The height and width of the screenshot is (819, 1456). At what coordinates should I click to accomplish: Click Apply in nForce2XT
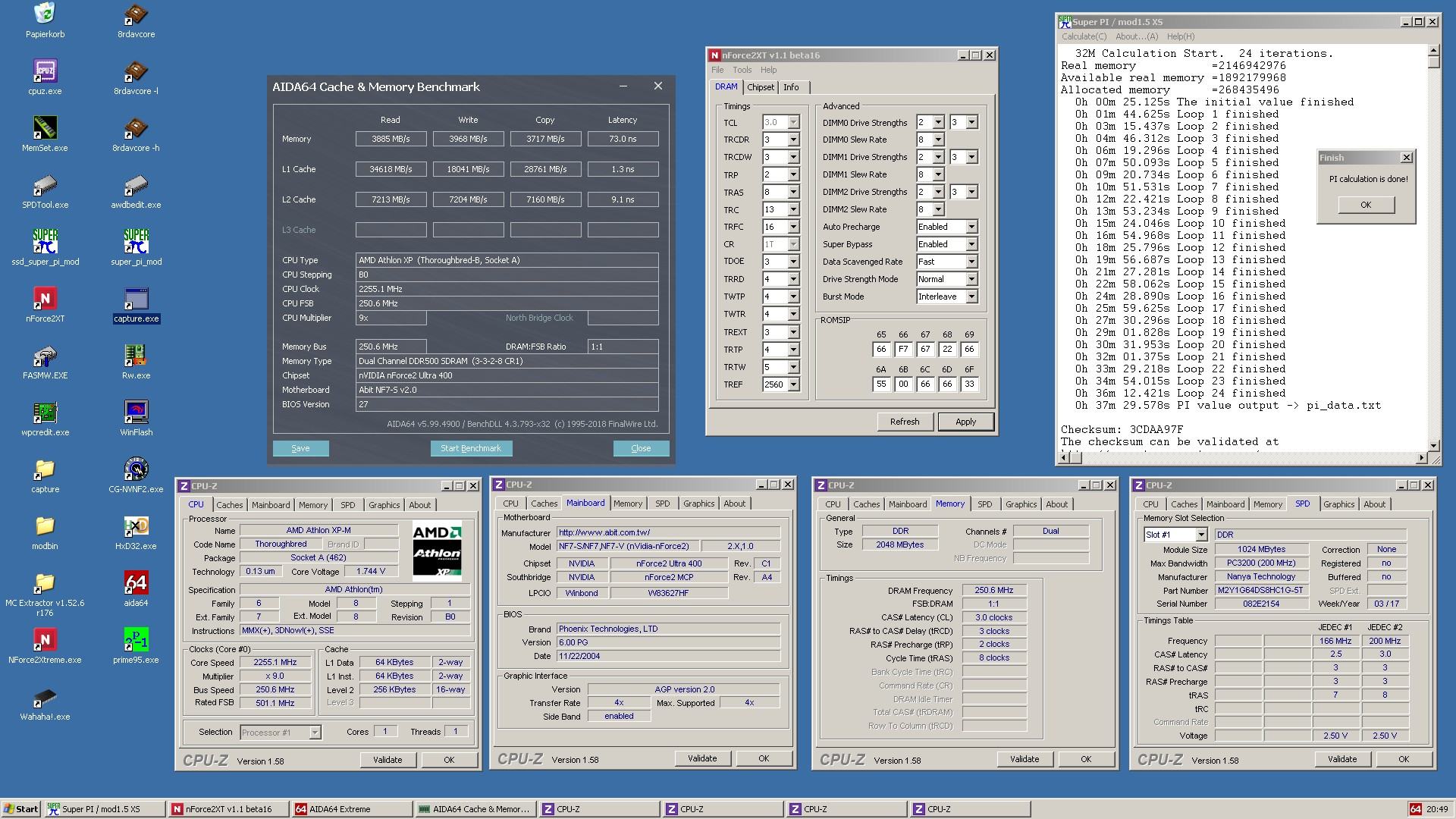(x=965, y=422)
